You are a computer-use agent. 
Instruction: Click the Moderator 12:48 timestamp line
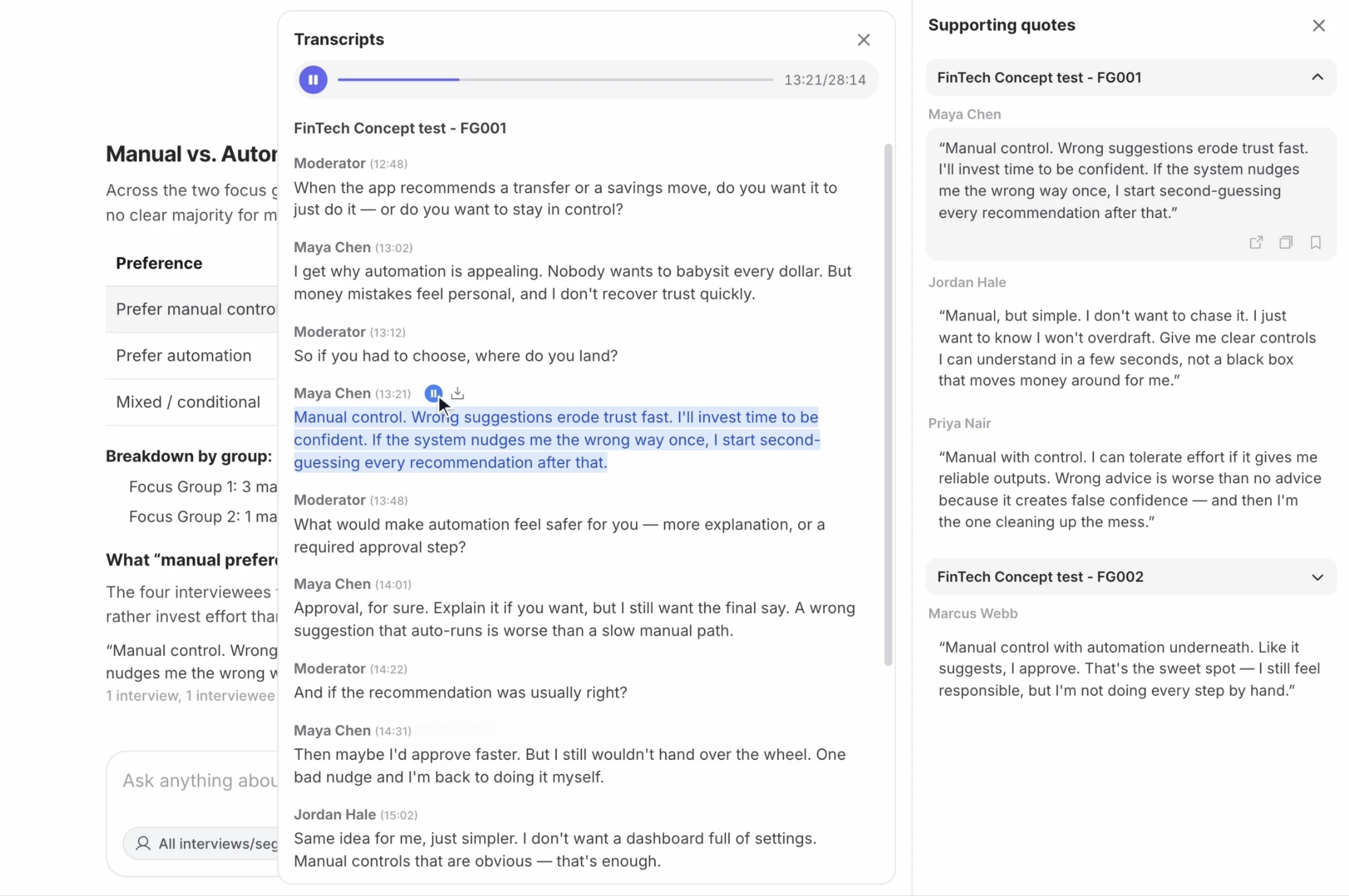coord(350,163)
